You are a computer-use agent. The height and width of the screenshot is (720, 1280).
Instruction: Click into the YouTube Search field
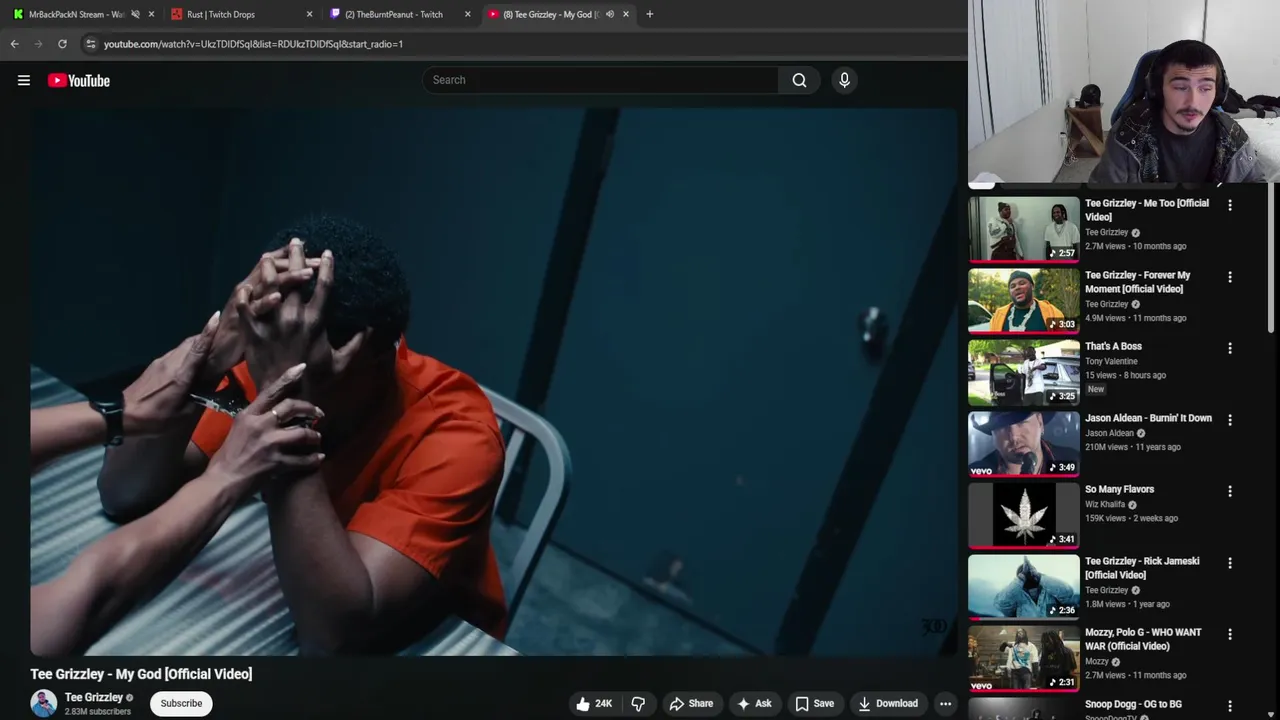pyautogui.click(x=600, y=80)
